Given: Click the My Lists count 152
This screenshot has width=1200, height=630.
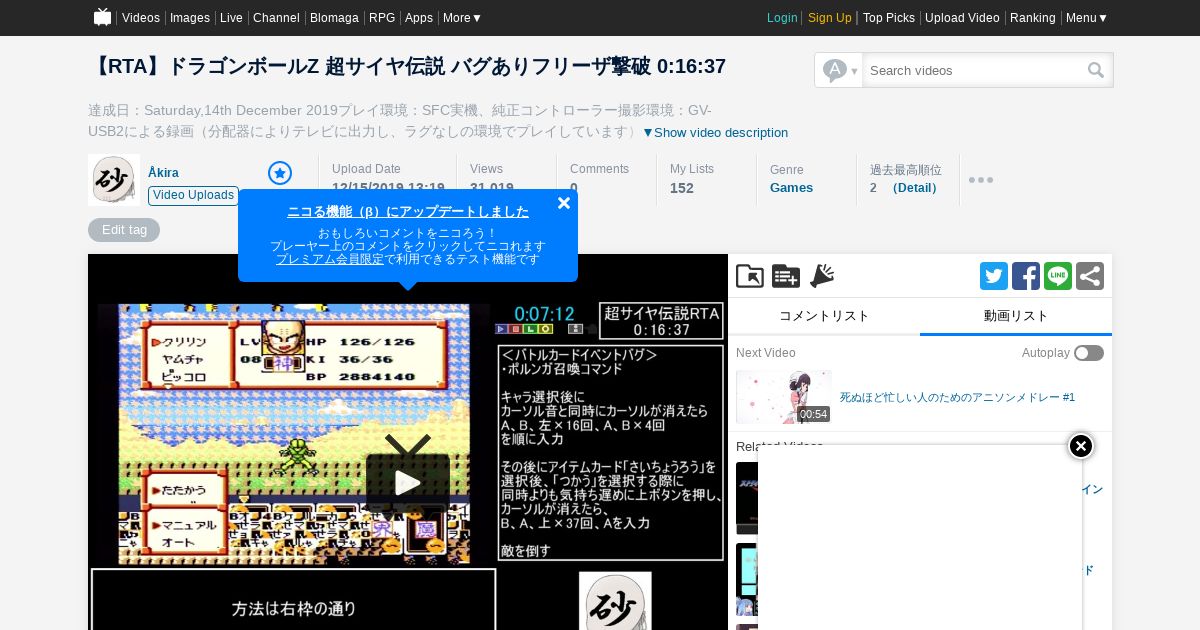Looking at the screenshot, I should coord(682,188).
